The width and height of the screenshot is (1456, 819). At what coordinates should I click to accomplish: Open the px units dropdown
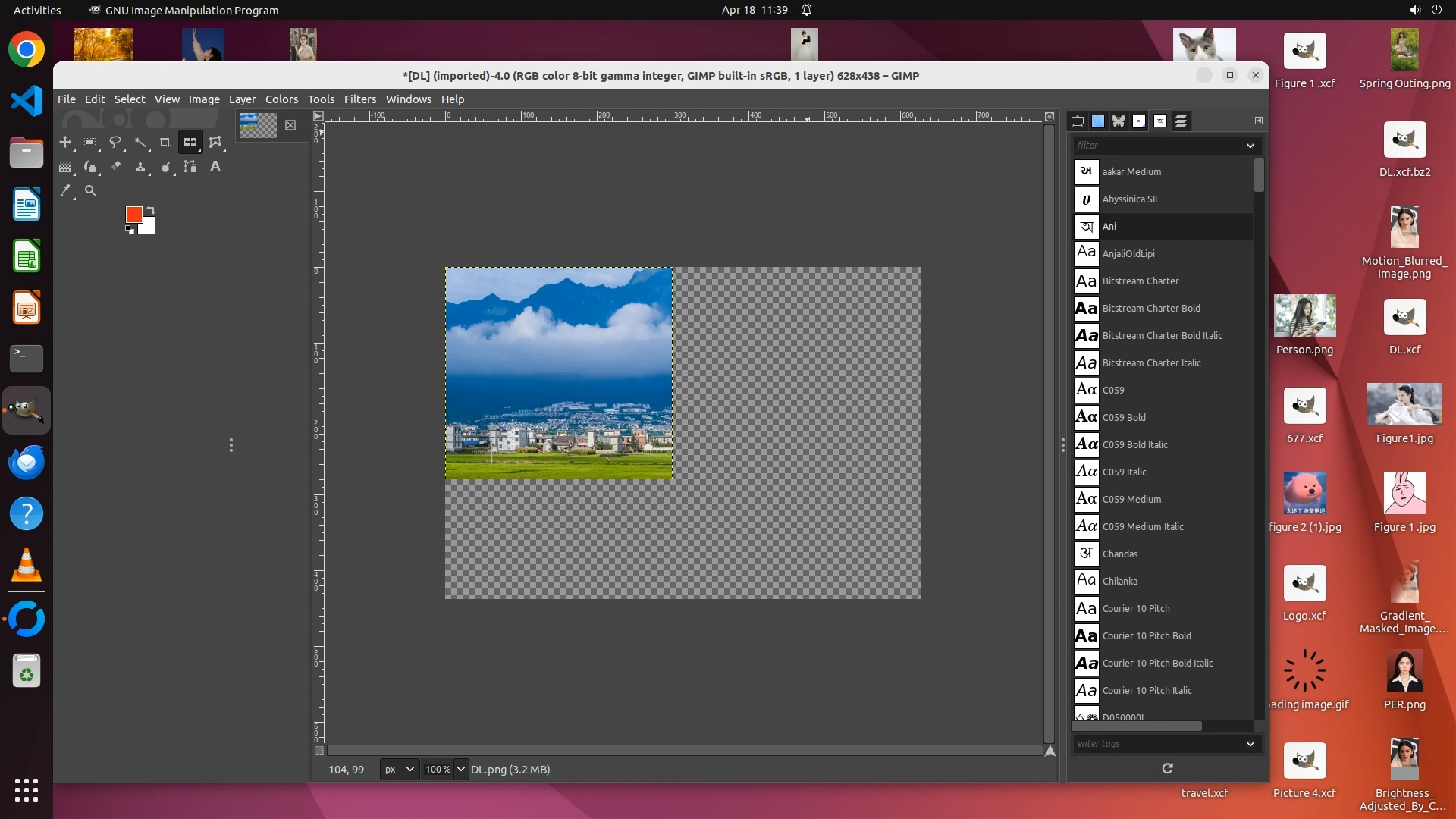[x=399, y=769]
